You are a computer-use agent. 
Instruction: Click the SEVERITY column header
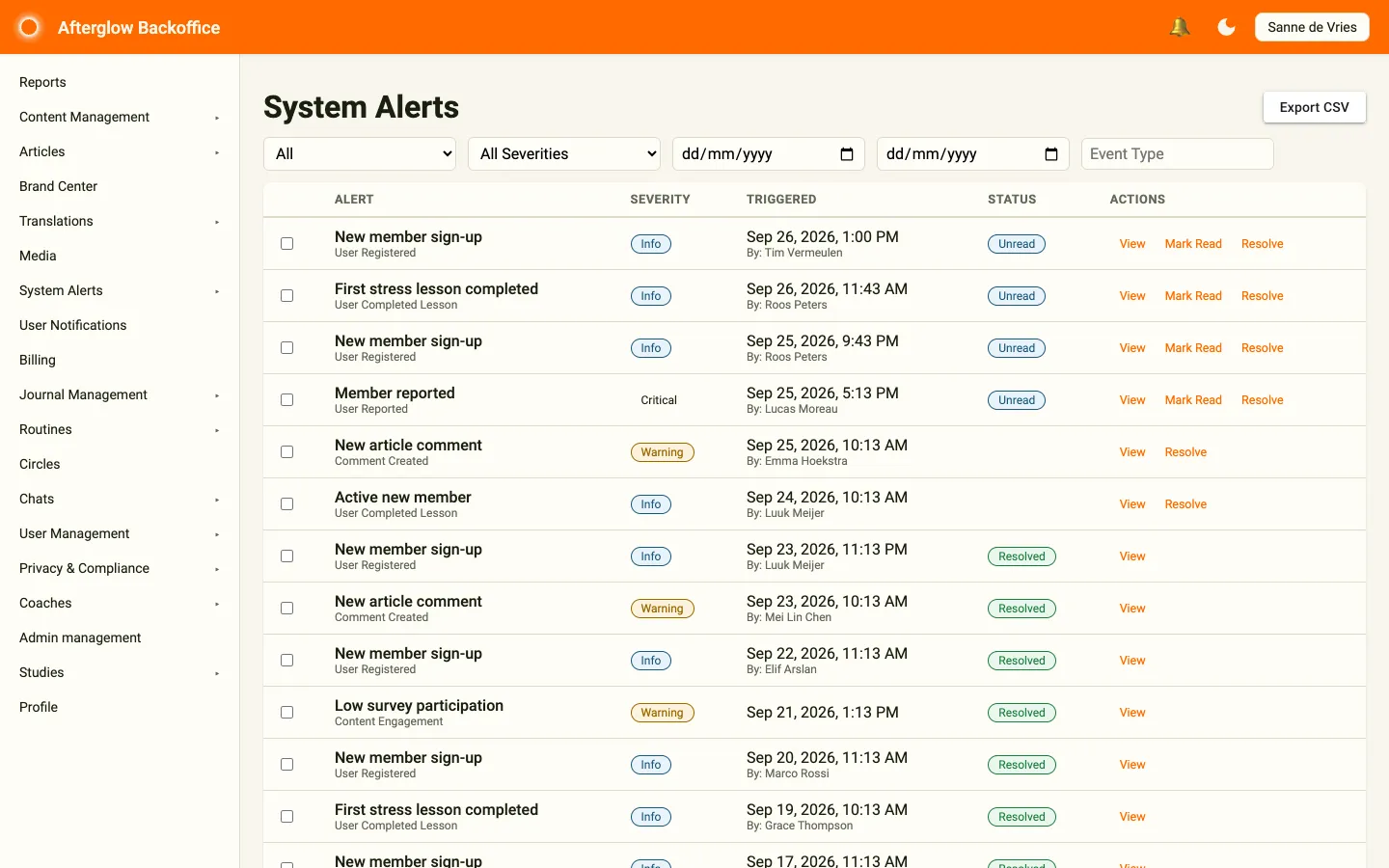click(x=660, y=200)
